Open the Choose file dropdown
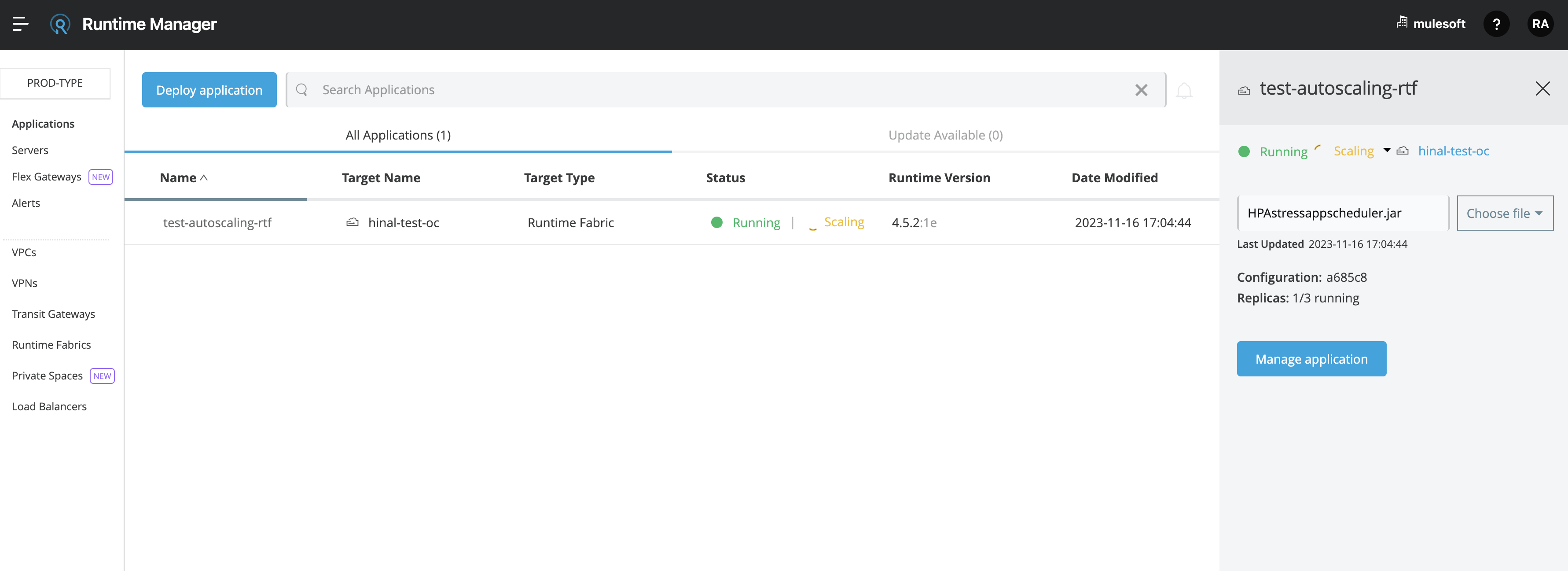The height and width of the screenshot is (571, 1568). (x=1505, y=213)
